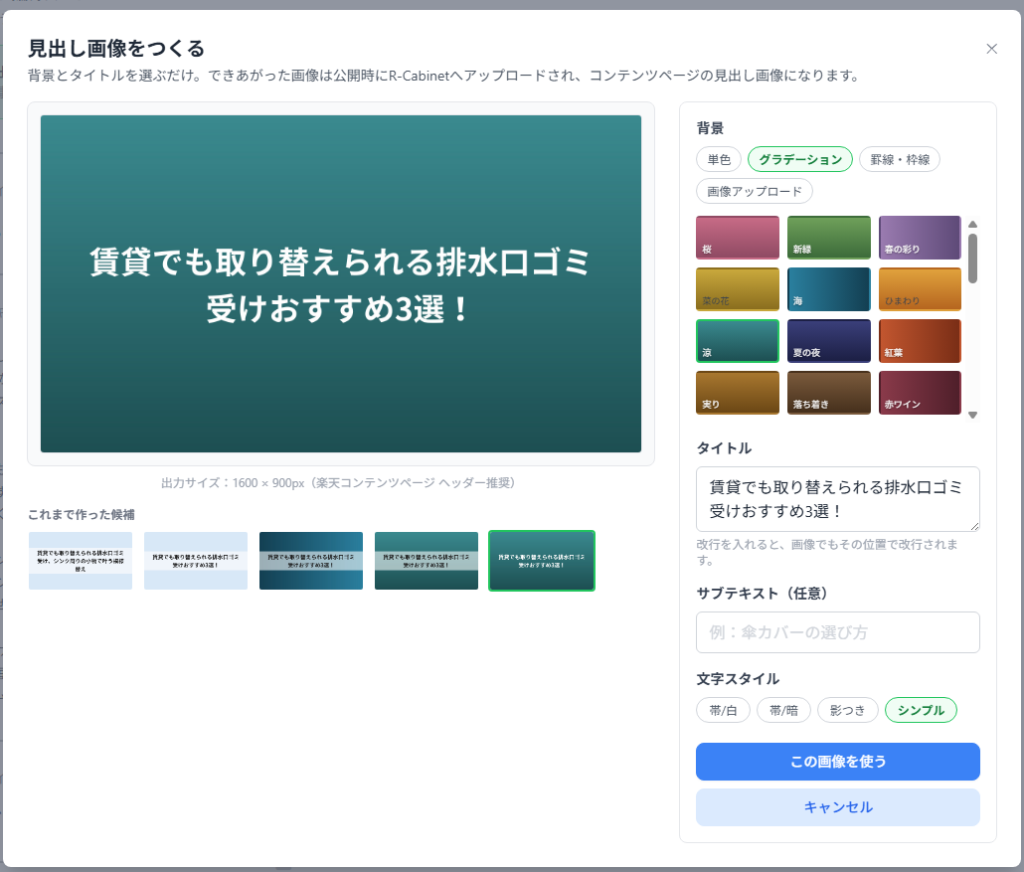Screen dimensions: 1024x872
Task: Pick the 実り brown-gold gradient swatch
Action: tap(737, 393)
